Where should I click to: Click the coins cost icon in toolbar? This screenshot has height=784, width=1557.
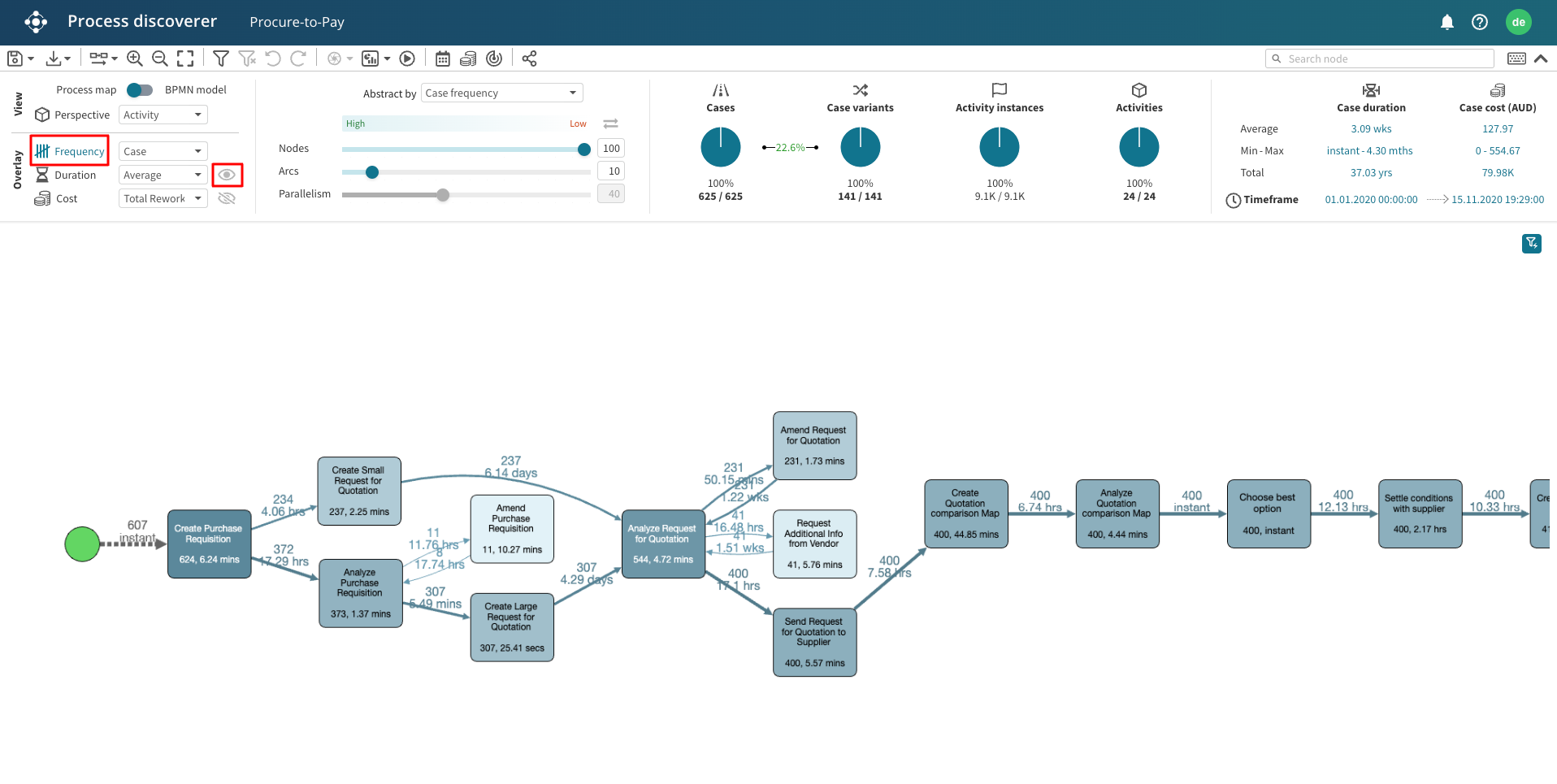tap(468, 58)
